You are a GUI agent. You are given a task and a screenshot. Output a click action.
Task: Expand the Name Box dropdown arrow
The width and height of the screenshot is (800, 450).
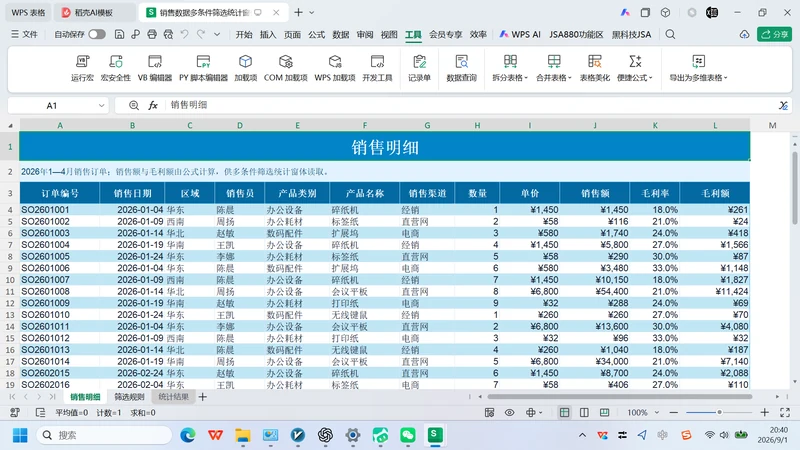[x=102, y=106]
